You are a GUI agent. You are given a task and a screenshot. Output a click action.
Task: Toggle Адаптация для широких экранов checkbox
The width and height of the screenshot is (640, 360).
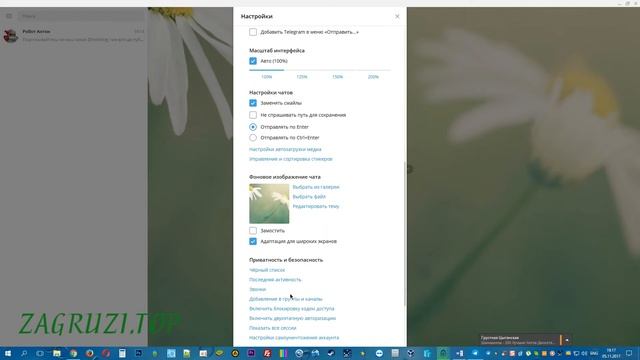(x=253, y=242)
